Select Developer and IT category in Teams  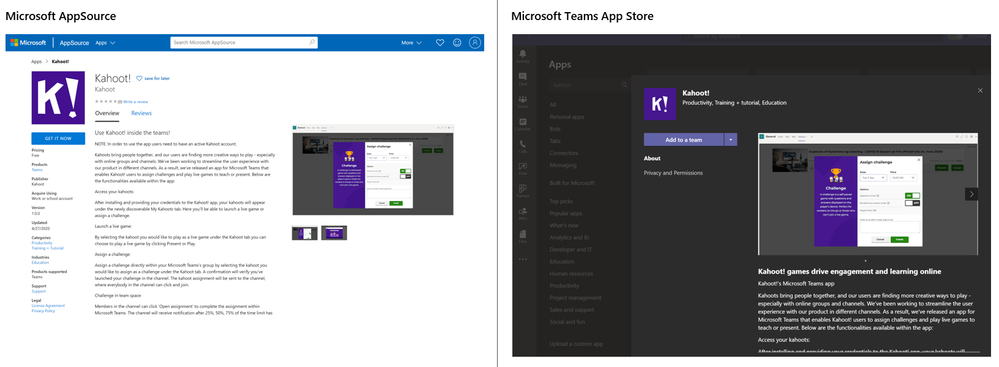tap(570, 250)
